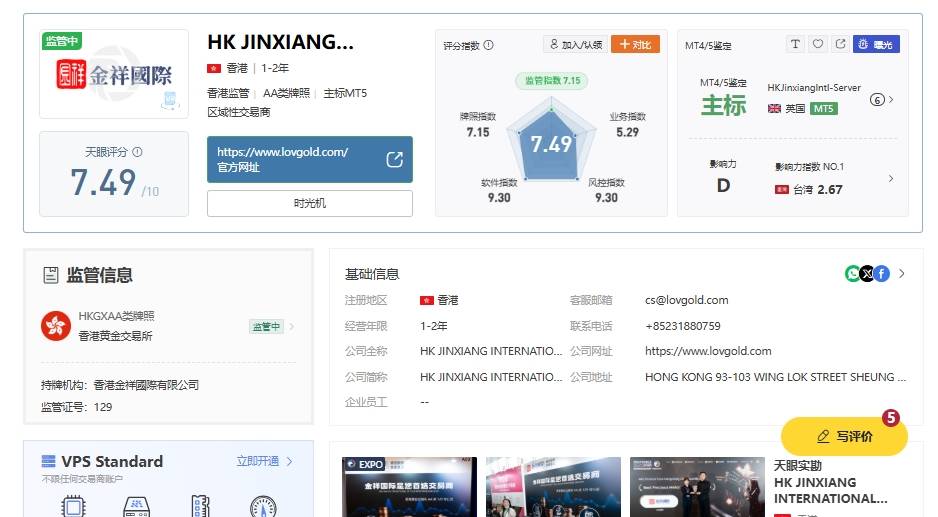Click the Taiwan flag next to 台湾
This screenshot has width=938, height=517.
pyautogui.click(x=782, y=190)
